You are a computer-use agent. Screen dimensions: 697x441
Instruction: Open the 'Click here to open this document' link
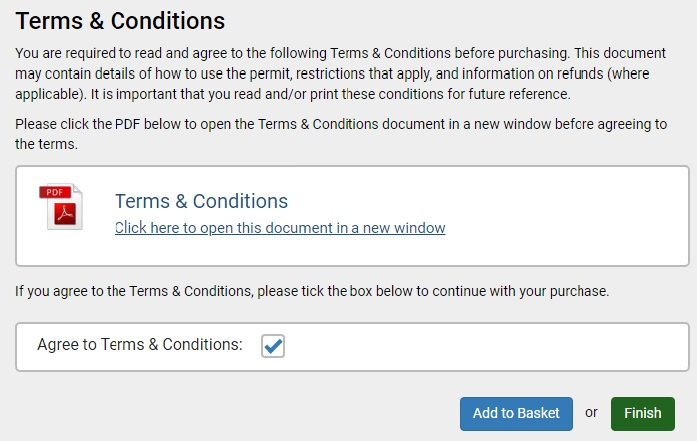[279, 228]
